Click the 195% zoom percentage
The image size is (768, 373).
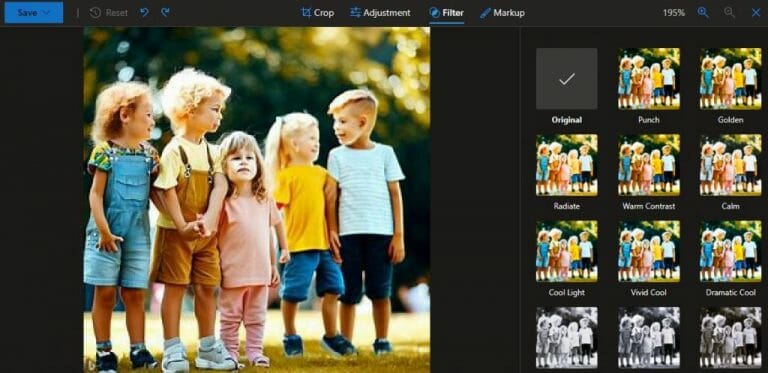673,13
